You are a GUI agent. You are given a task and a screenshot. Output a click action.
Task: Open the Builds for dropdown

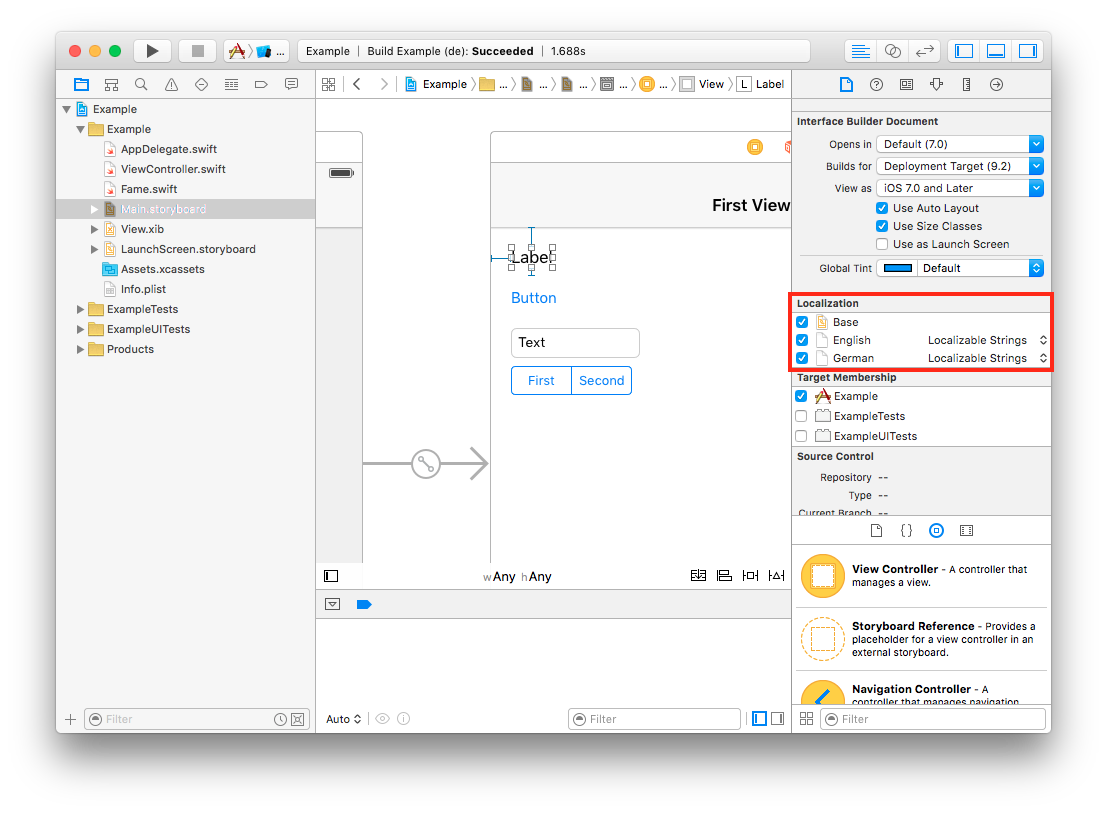[959, 166]
